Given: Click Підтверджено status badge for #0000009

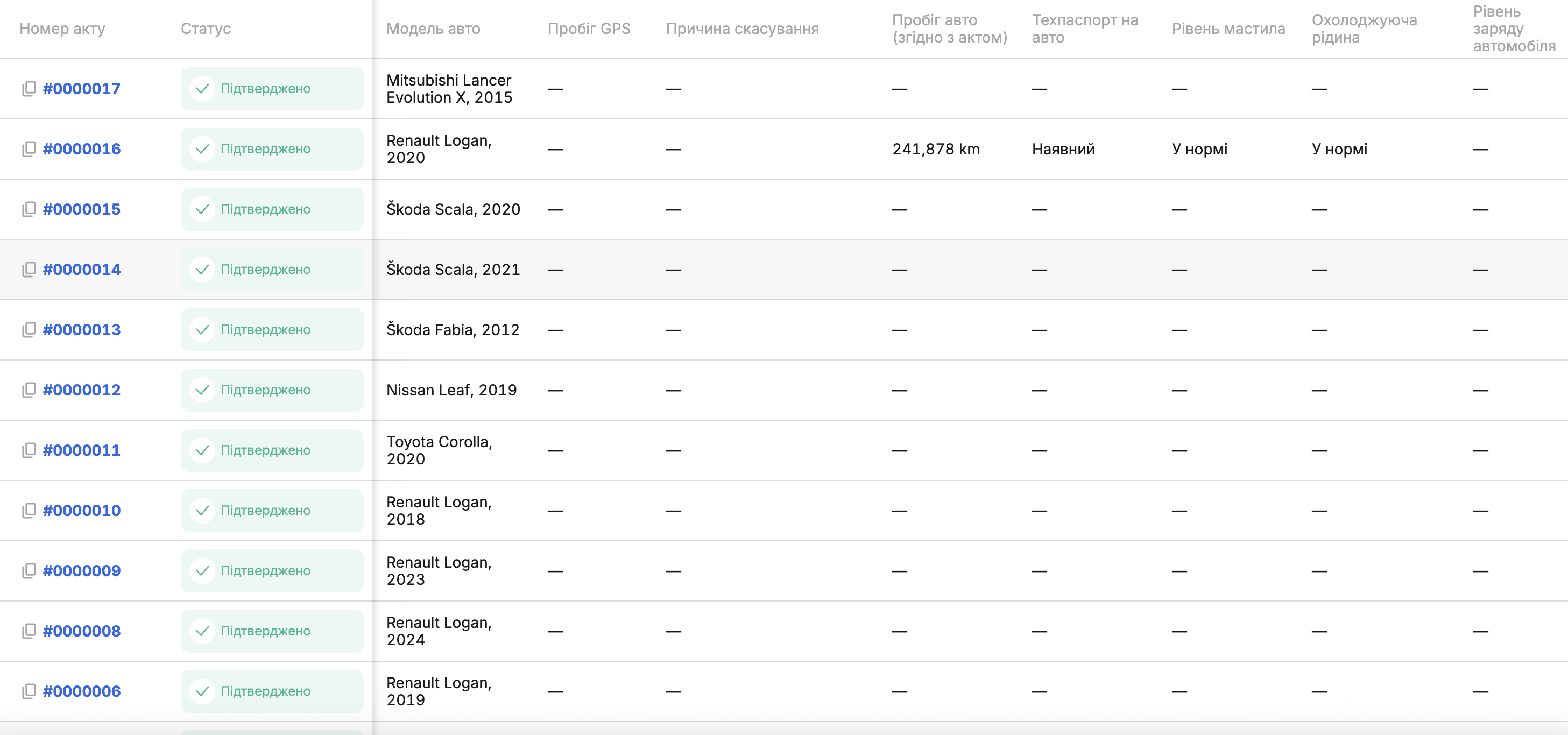Looking at the screenshot, I should 272,571.
